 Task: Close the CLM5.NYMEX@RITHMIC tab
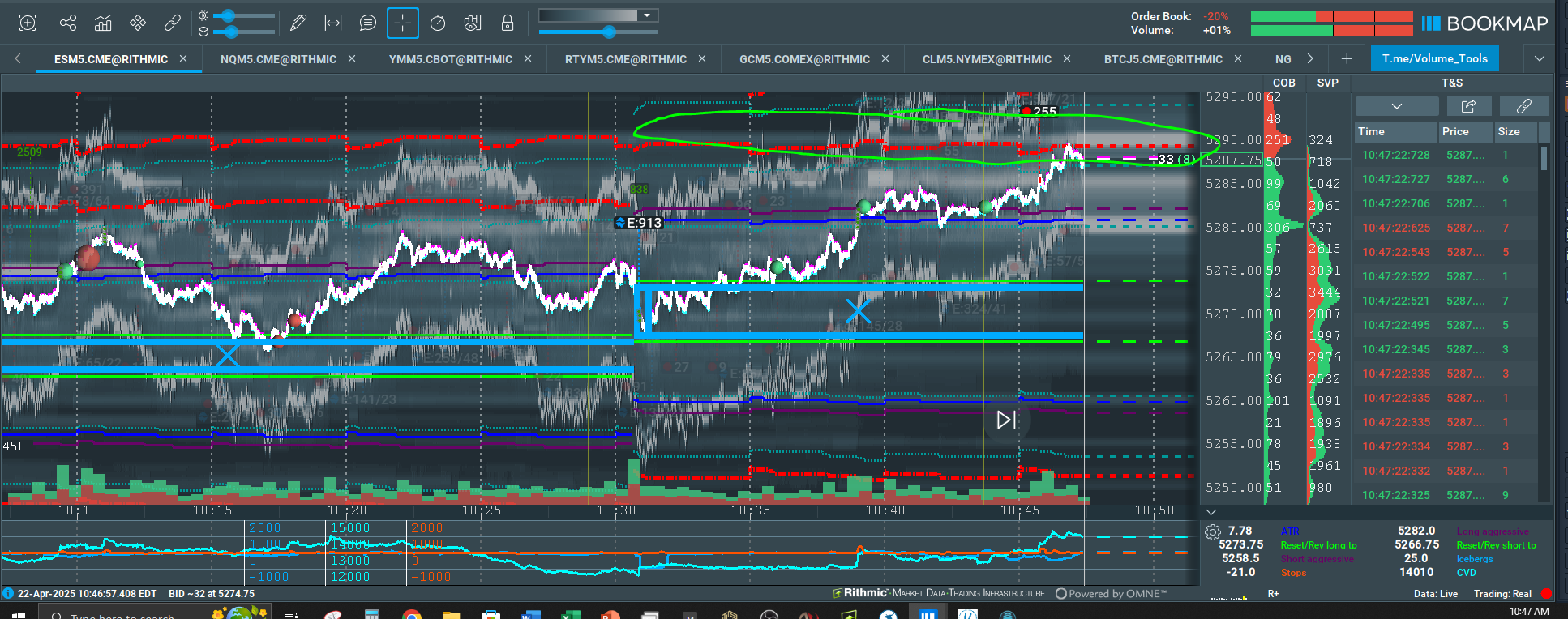(1067, 58)
